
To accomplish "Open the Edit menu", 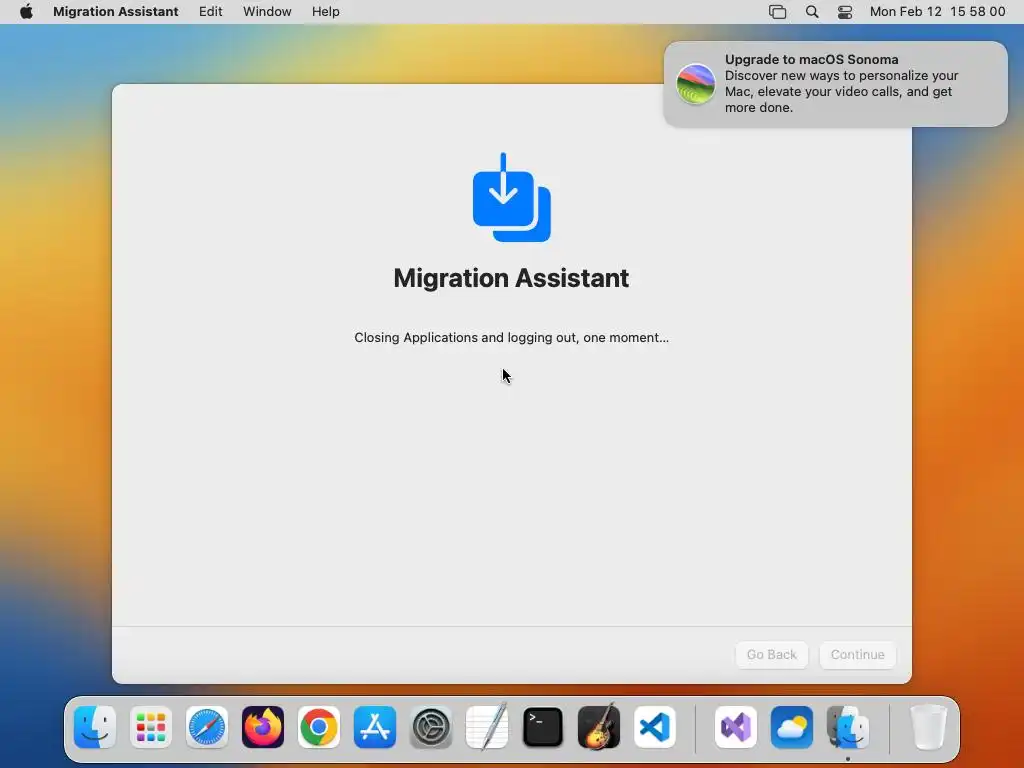I will [210, 12].
